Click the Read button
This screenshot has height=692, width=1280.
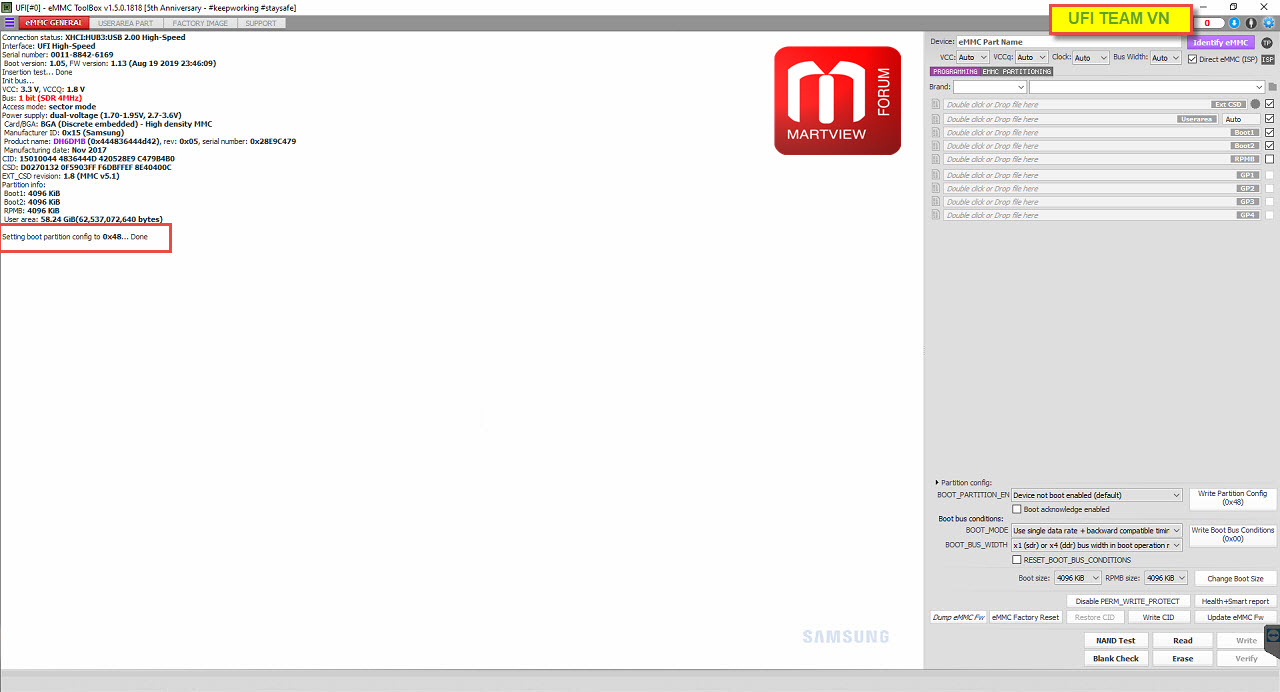point(1183,641)
